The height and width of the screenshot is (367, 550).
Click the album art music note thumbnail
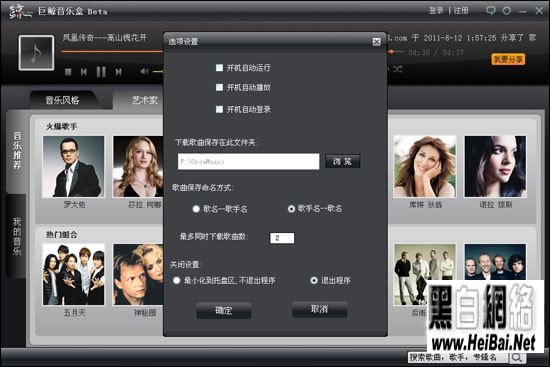pyautogui.click(x=36, y=53)
